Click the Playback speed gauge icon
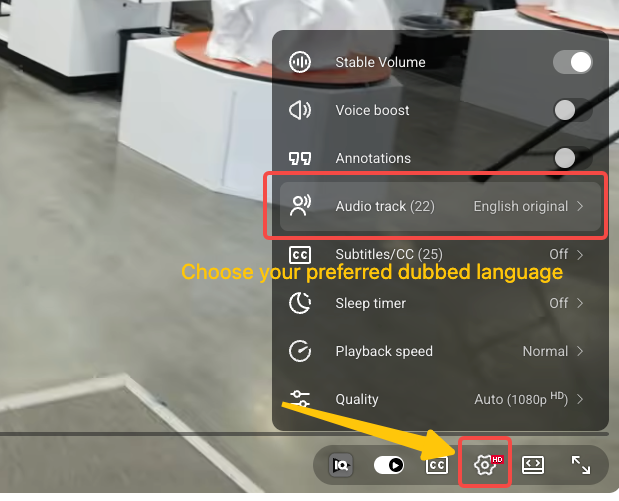 pos(300,351)
